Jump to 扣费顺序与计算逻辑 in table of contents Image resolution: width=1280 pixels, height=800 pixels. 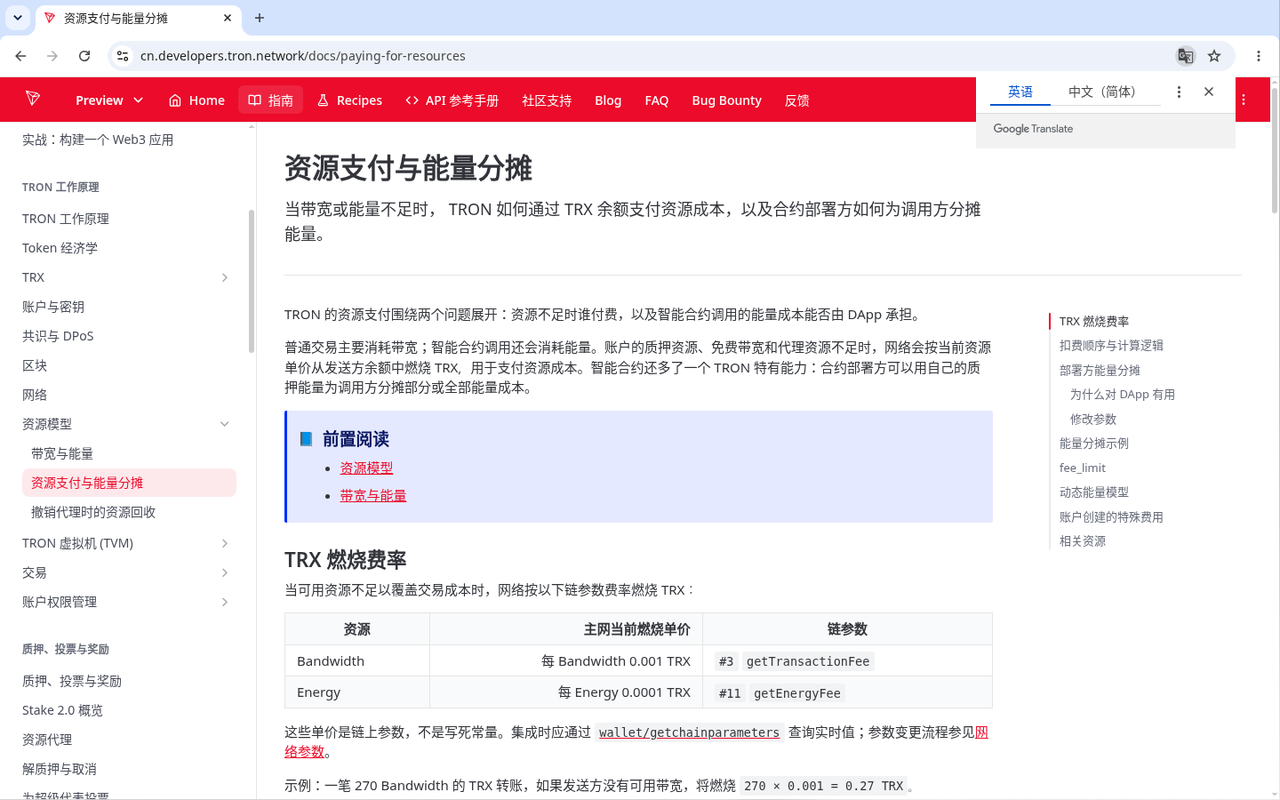[1111, 346]
